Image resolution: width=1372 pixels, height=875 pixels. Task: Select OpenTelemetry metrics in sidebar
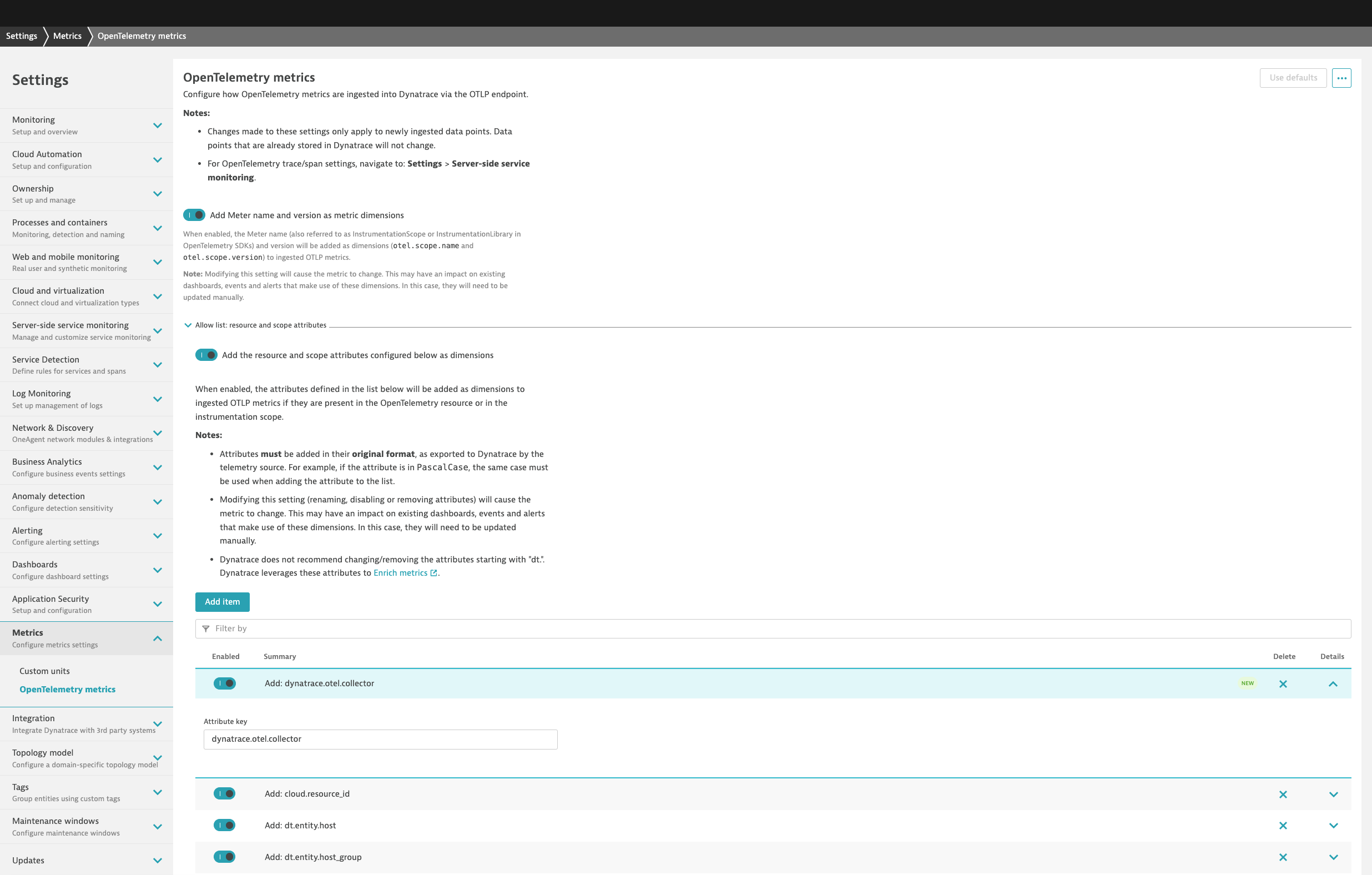click(x=67, y=689)
